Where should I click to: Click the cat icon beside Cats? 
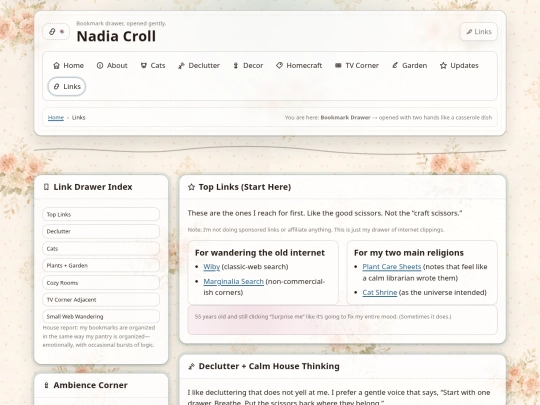pyautogui.click(x=144, y=65)
